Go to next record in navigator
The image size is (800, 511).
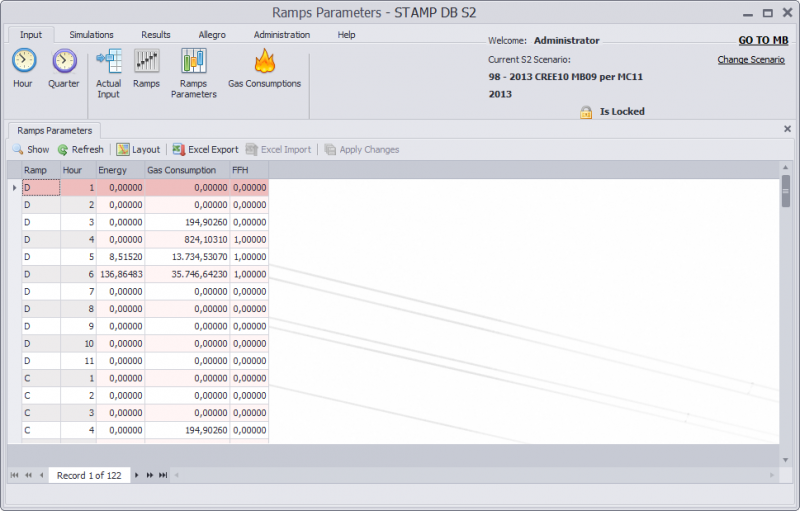(x=137, y=475)
